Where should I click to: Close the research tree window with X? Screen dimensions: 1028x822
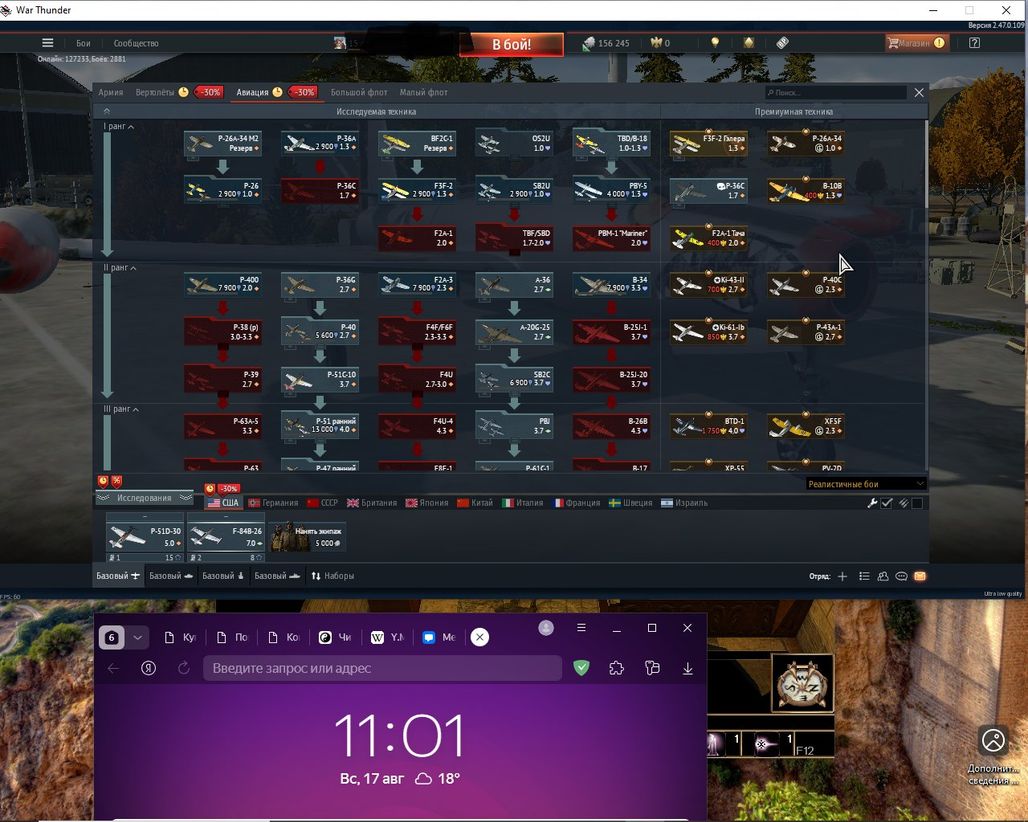[919, 92]
